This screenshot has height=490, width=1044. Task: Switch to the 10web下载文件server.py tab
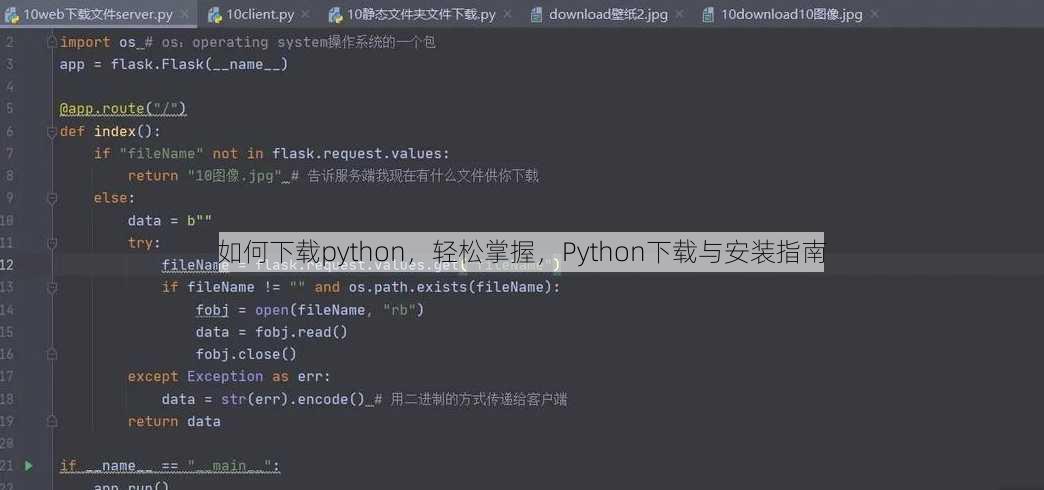pos(98,15)
